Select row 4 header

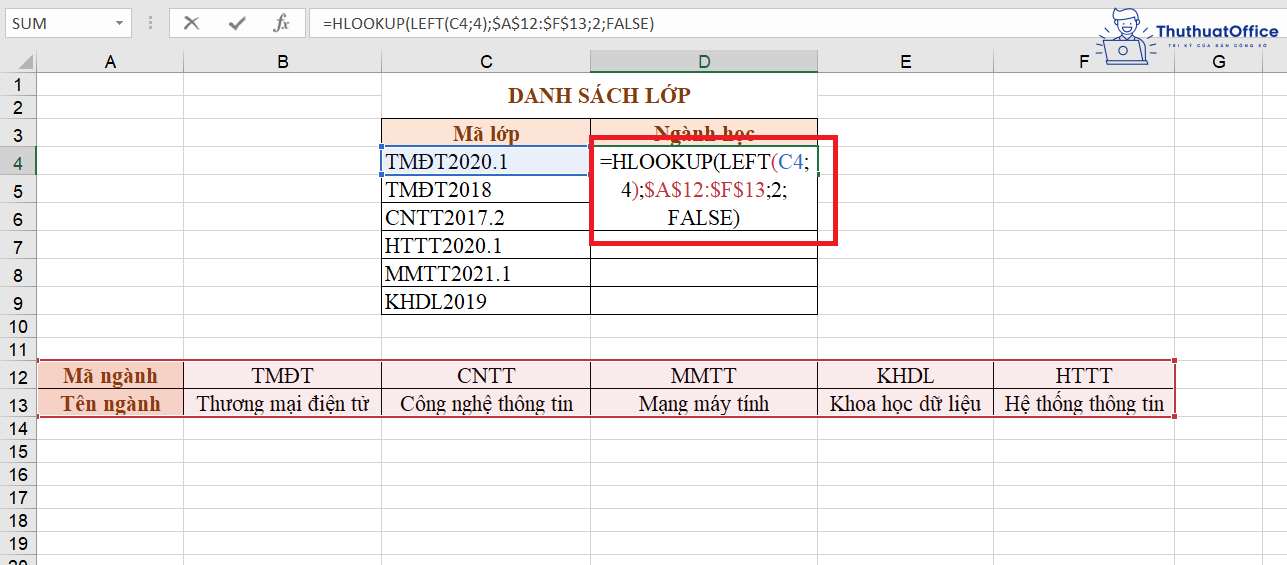pyautogui.click(x=18, y=161)
